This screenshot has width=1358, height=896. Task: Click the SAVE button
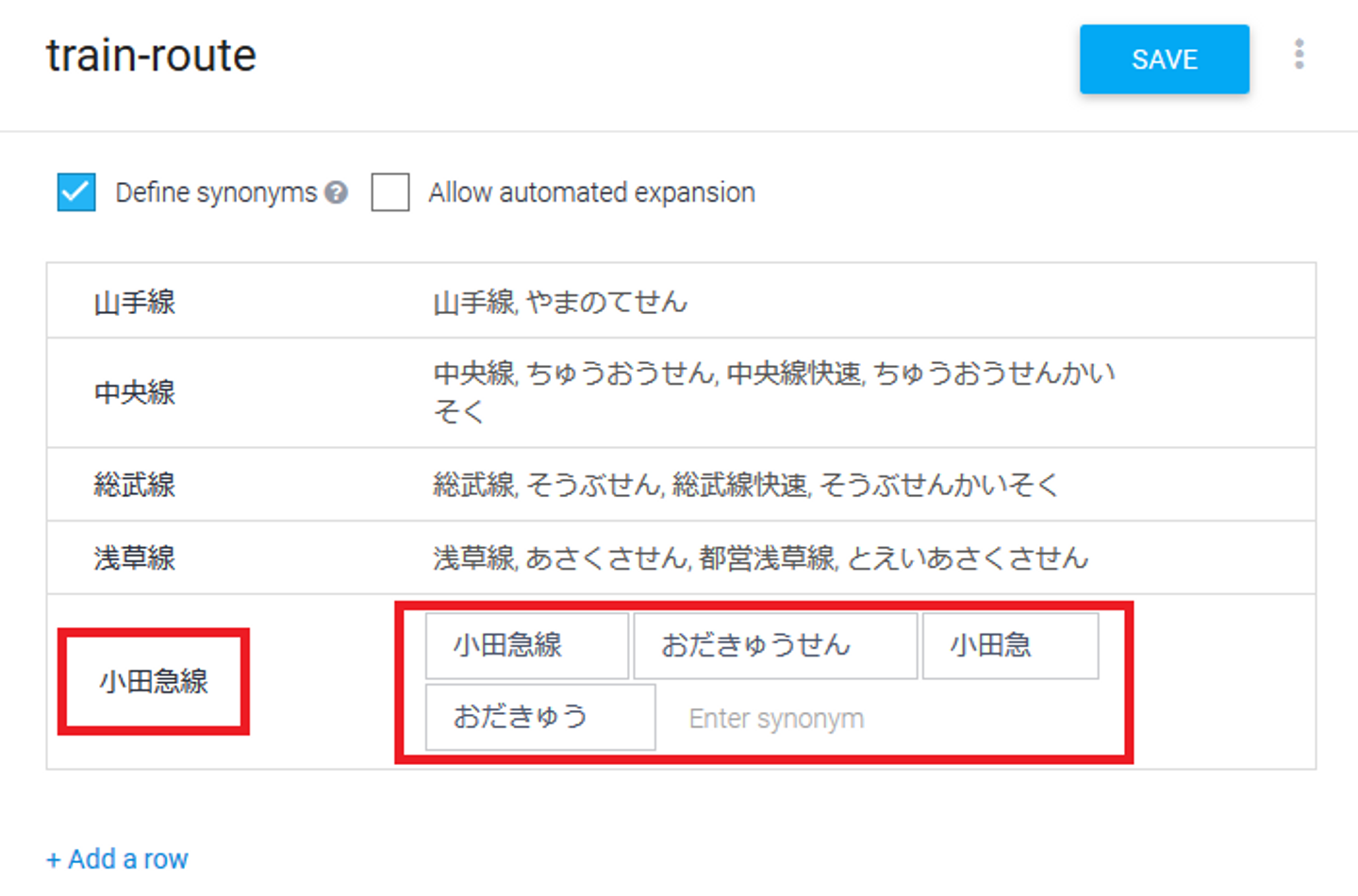point(1164,59)
